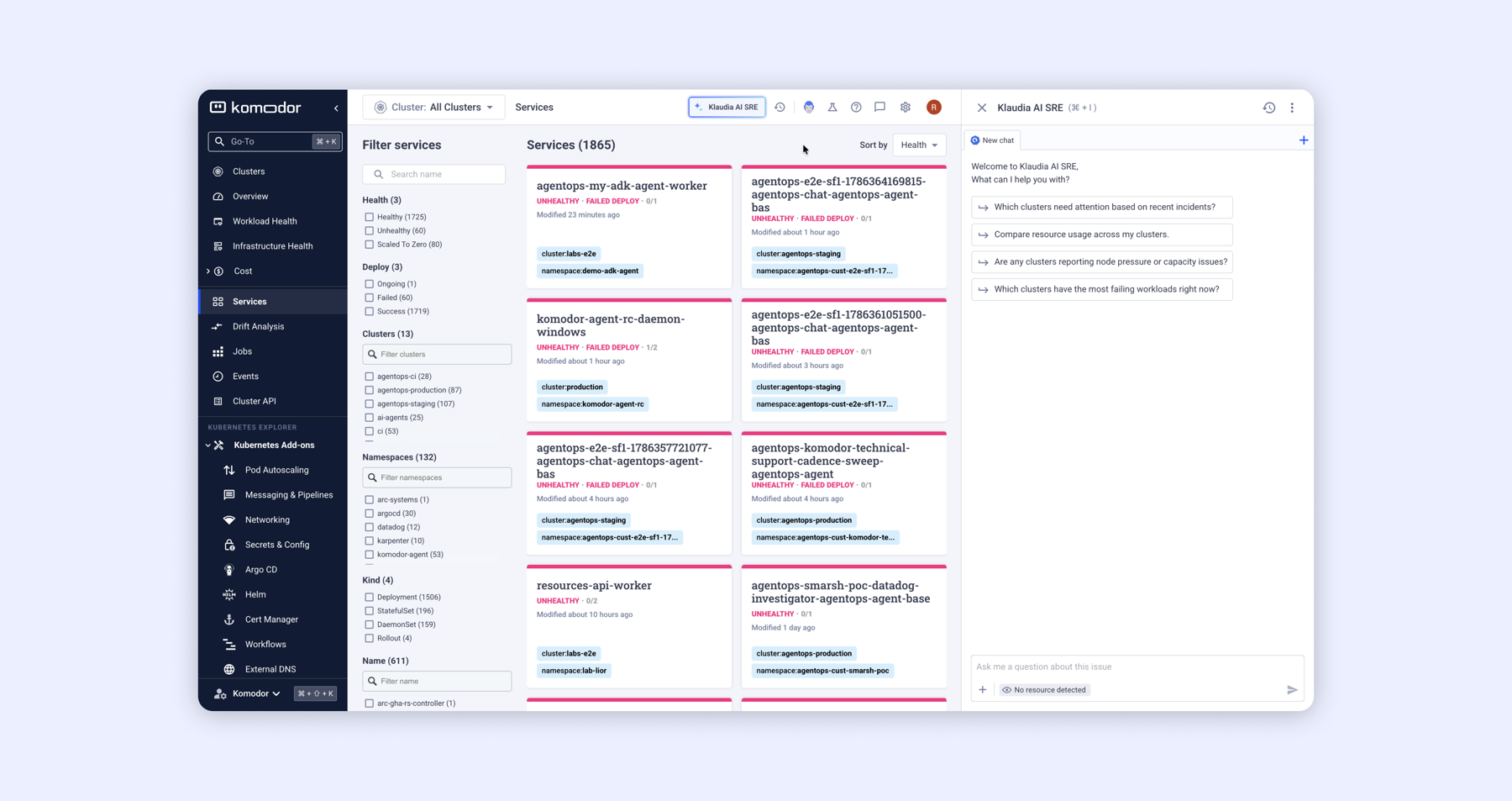Start a new chat with plus icon
Image resolution: width=1512 pixels, height=801 pixels.
pos(1304,140)
